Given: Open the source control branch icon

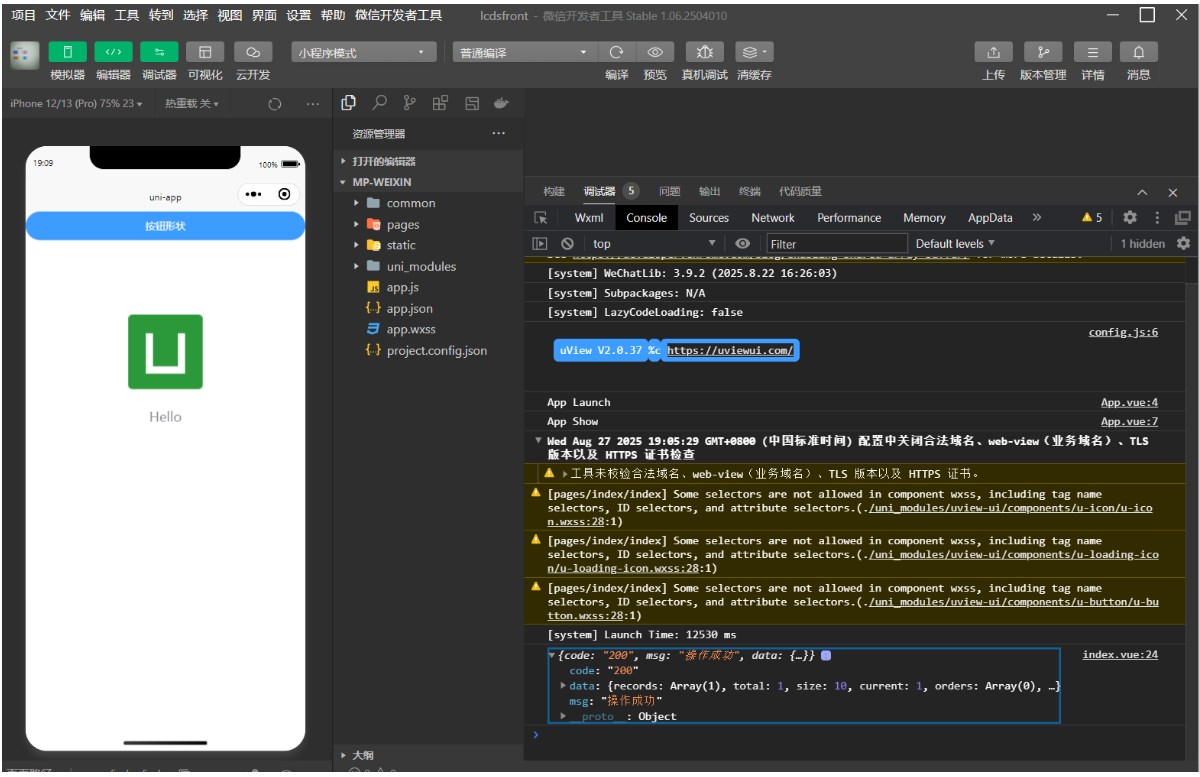Looking at the screenshot, I should [409, 102].
